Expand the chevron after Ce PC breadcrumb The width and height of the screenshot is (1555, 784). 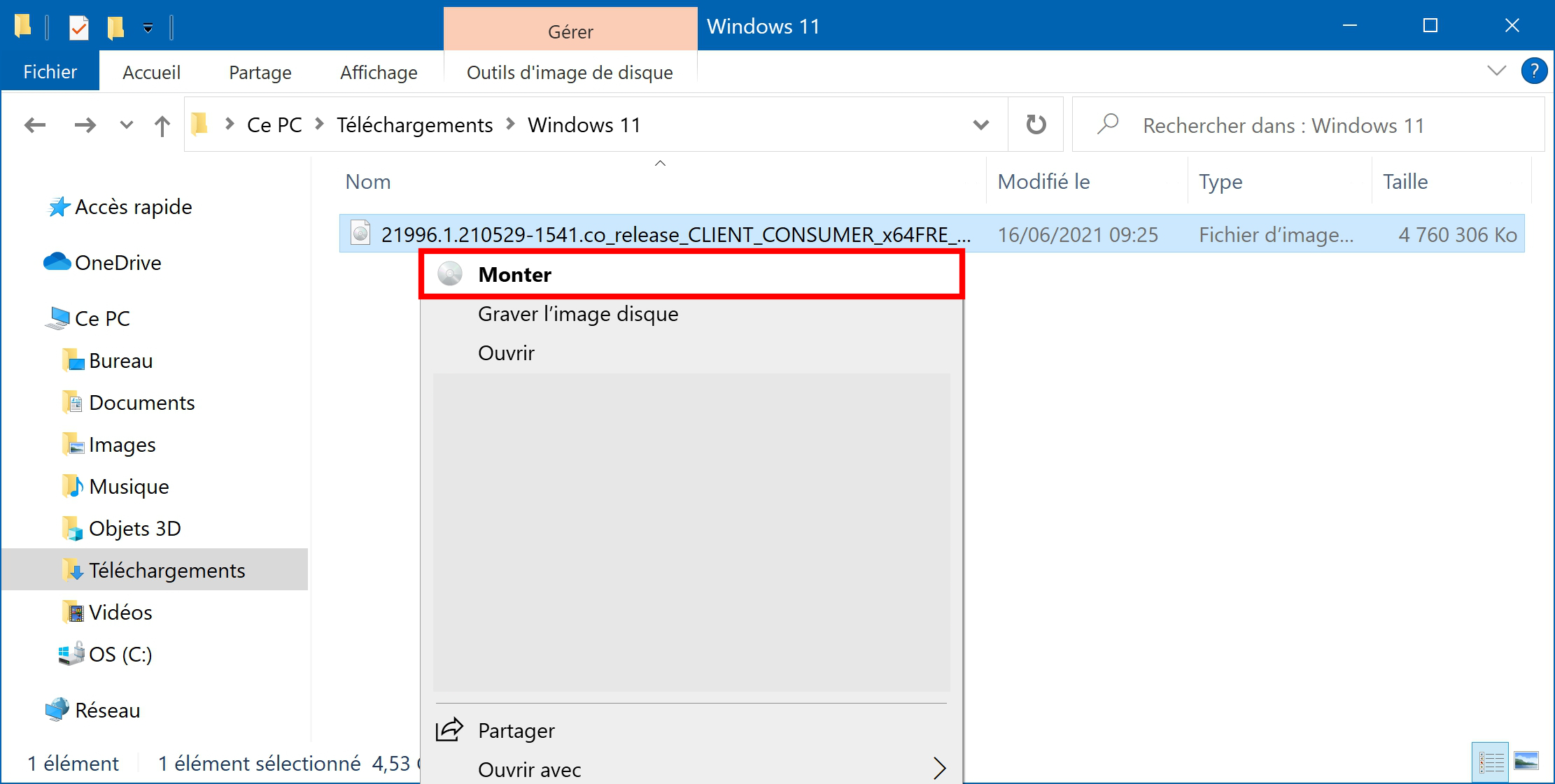tap(319, 124)
